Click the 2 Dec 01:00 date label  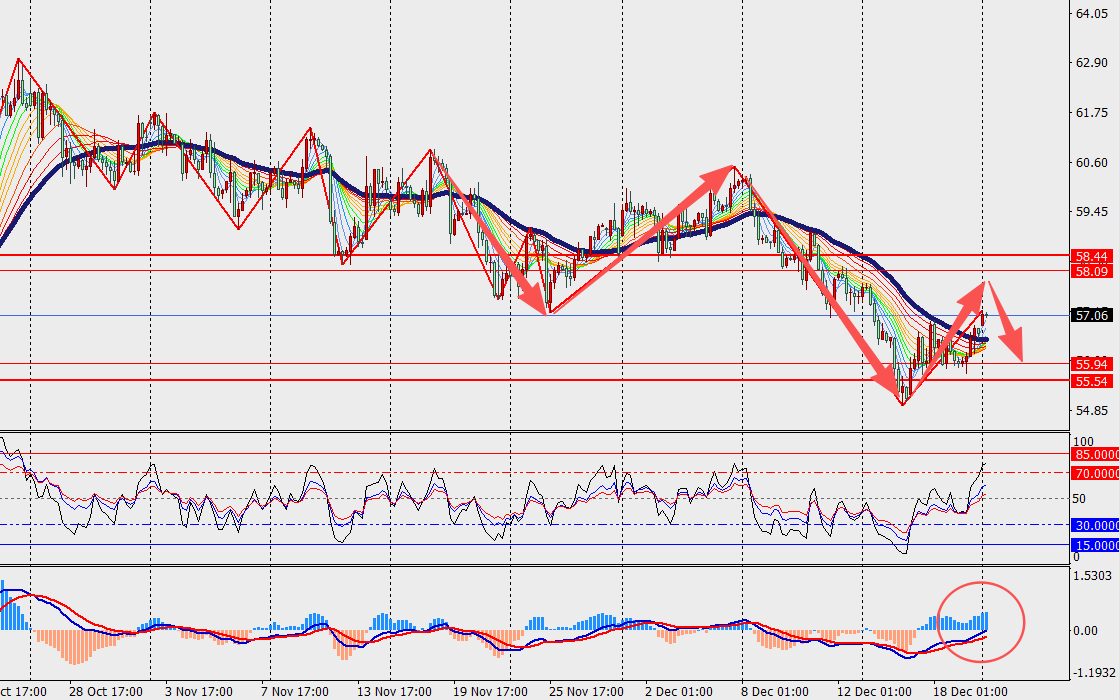point(679,692)
